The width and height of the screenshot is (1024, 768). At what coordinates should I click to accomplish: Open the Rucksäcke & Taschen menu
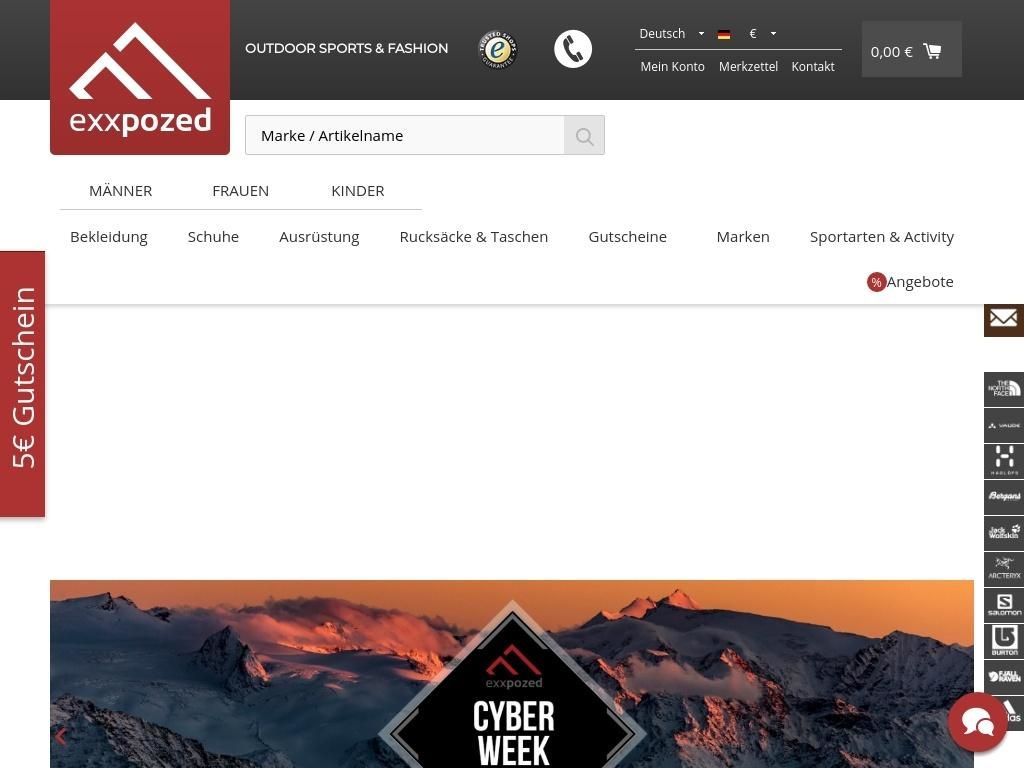[473, 237]
